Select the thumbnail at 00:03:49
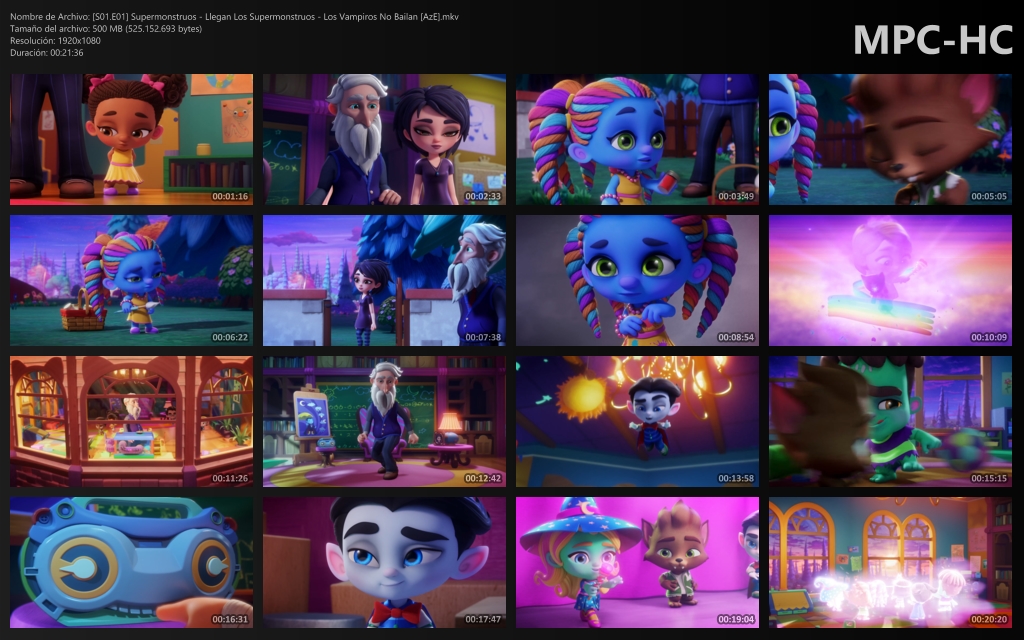The width and height of the screenshot is (1024, 640). pos(637,139)
